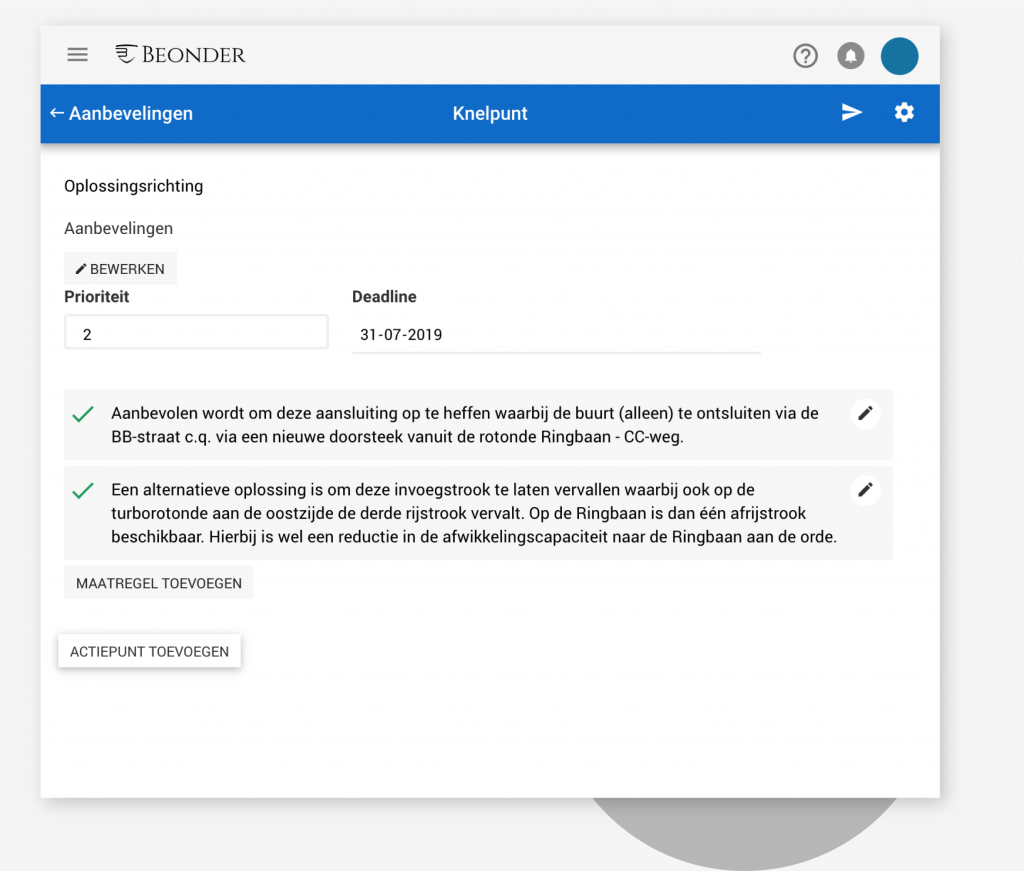Select the Knelpunt title in the header
The width and height of the screenshot is (1024, 871).
tap(489, 113)
